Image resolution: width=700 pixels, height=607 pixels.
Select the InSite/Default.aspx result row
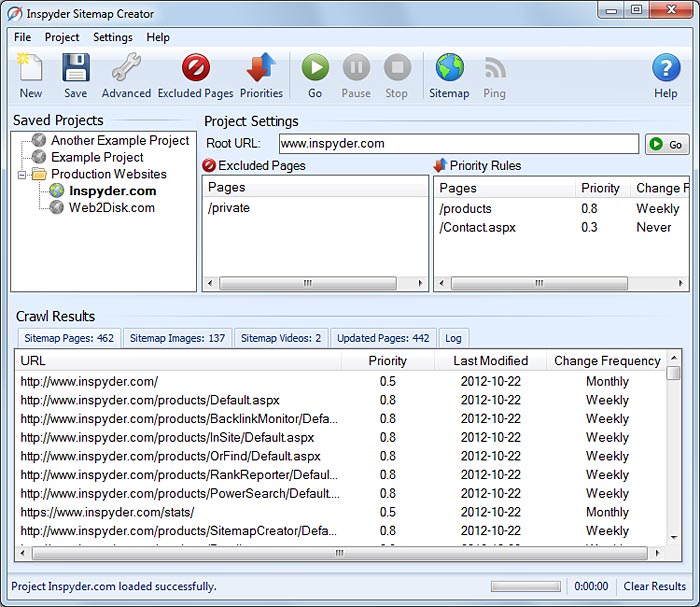341,437
